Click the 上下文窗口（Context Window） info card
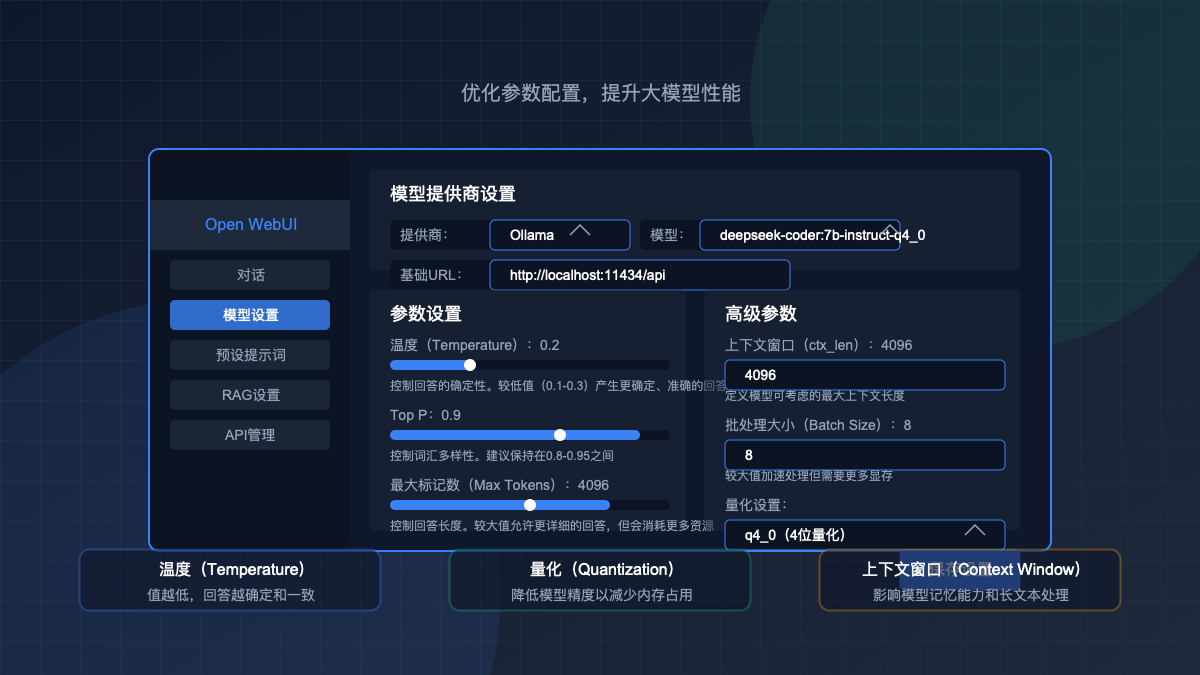Image resolution: width=1200 pixels, height=675 pixels. click(x=970, y=580)
